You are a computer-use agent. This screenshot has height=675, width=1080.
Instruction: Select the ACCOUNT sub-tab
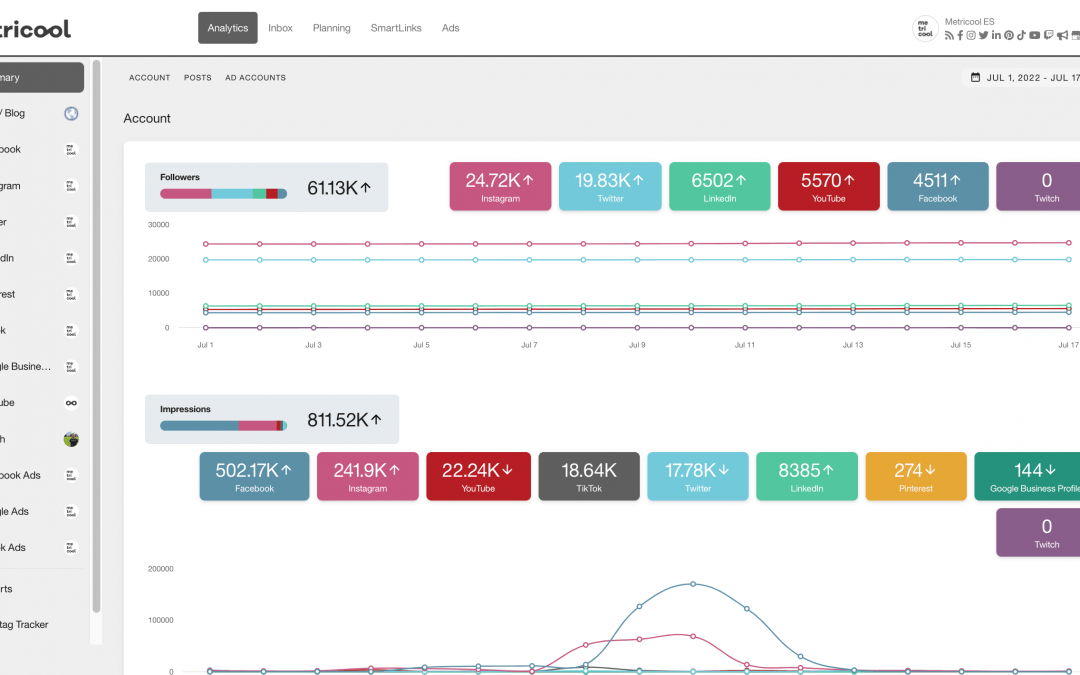(149, 78)
